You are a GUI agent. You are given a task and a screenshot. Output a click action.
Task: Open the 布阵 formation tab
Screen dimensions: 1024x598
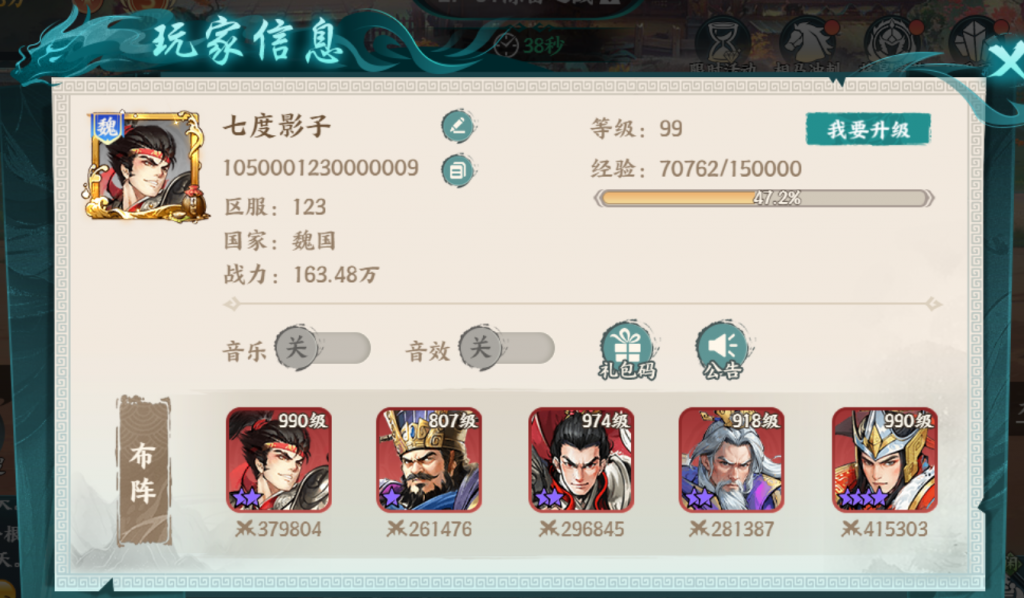pyautogui.click(x=144, y=471)
